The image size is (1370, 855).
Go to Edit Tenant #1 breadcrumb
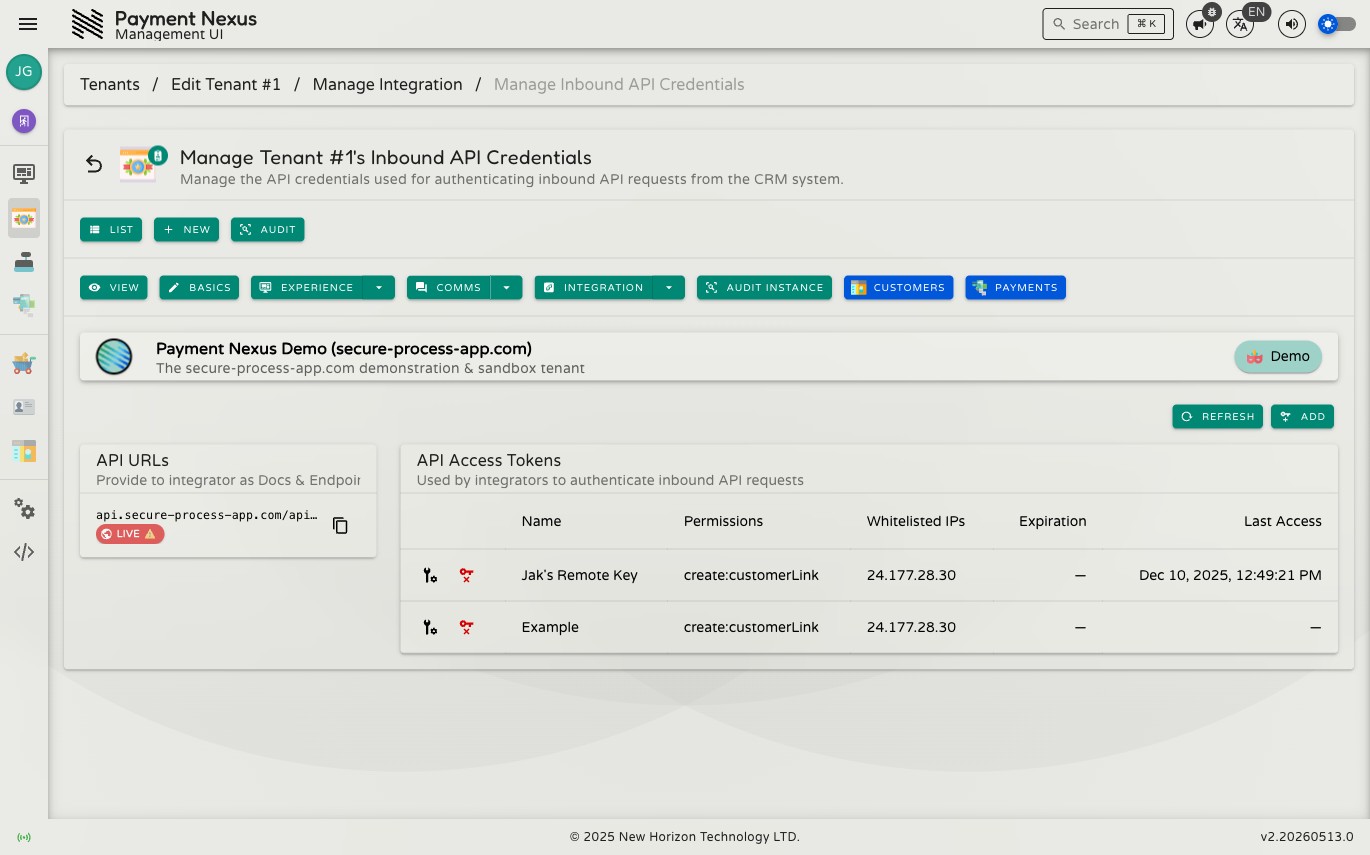click(226, 84)
